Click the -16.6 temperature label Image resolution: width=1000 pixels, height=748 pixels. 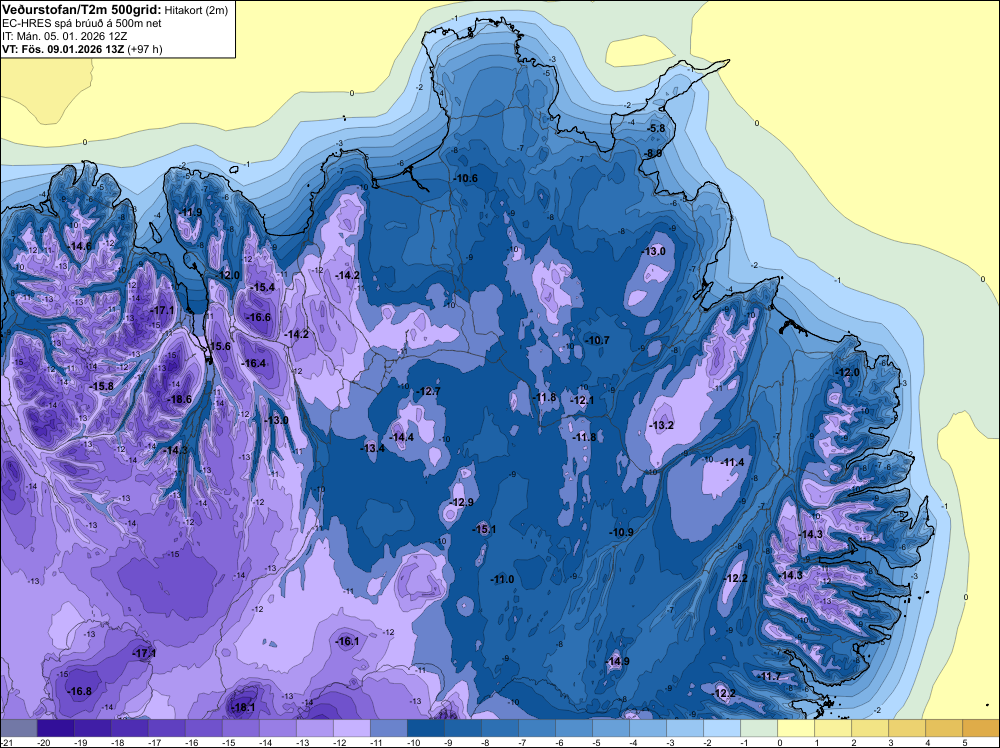[x=259, y=317]
